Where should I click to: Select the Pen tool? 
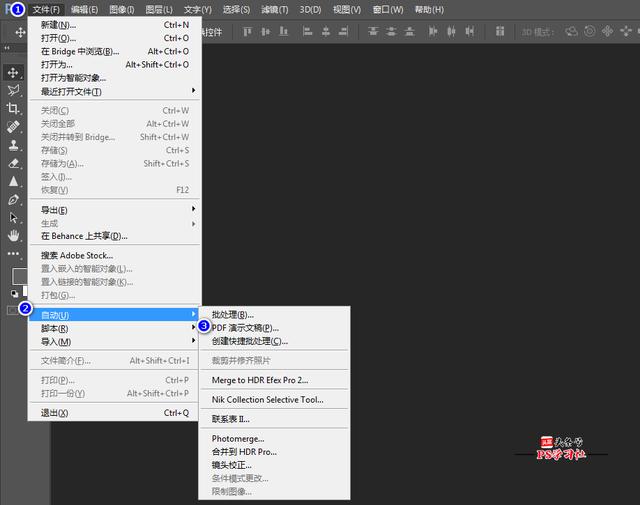[13, 200]
